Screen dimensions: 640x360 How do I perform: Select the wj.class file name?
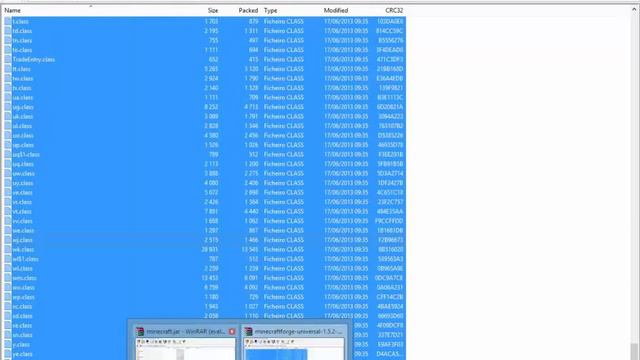coord(22,240)
